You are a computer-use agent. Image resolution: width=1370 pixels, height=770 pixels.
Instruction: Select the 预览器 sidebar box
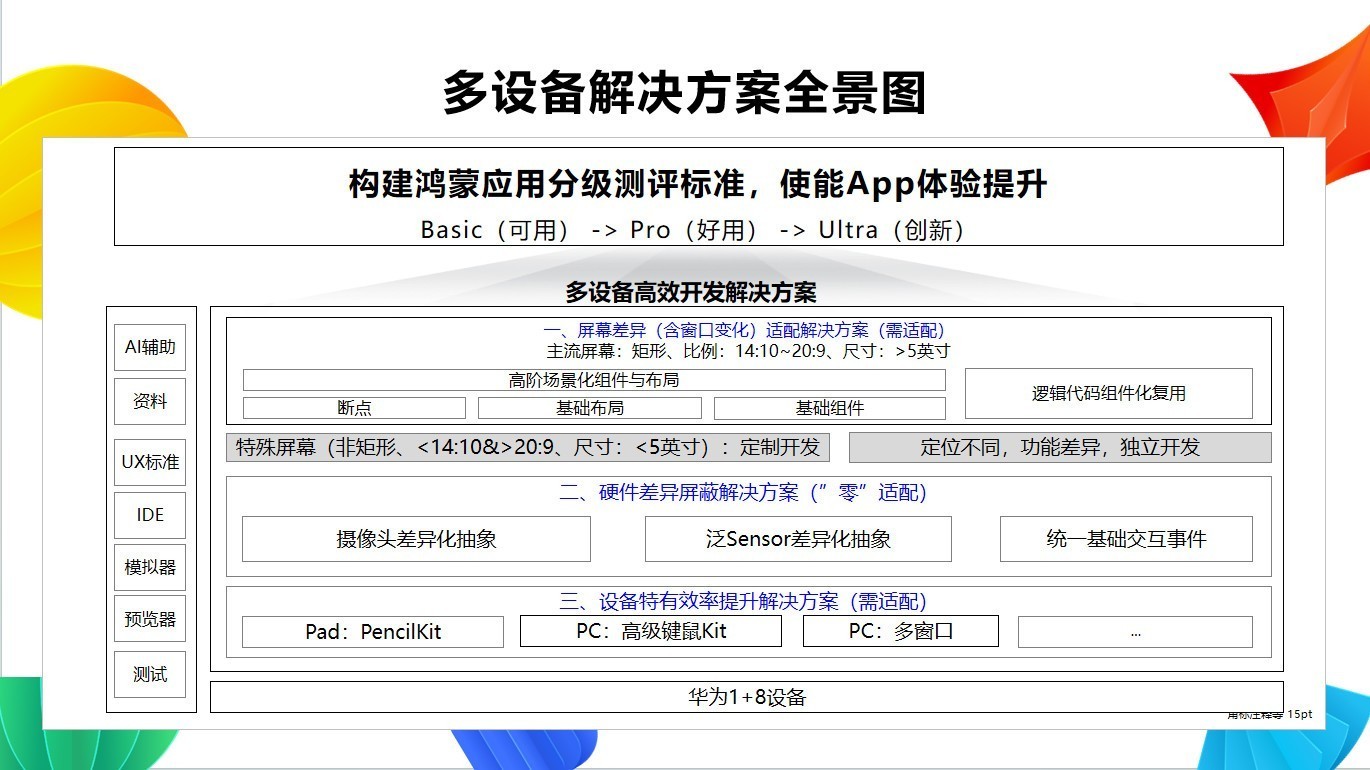point(150,619)
